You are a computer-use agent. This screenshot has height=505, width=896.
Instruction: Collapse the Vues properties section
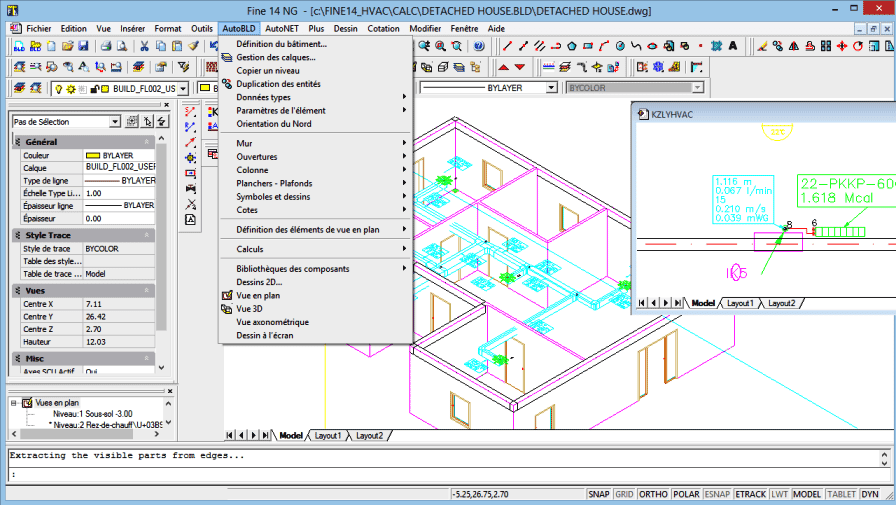(x=146, y=291)
